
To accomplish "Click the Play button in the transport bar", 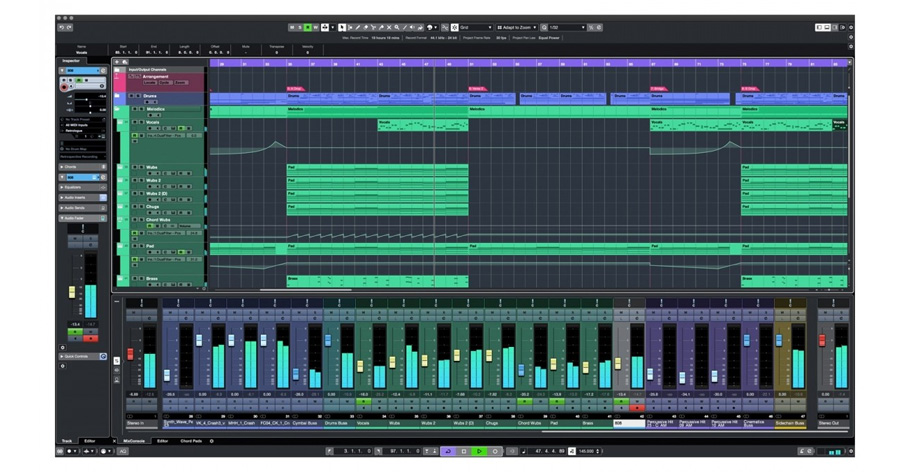I will [x=479, y=451].
